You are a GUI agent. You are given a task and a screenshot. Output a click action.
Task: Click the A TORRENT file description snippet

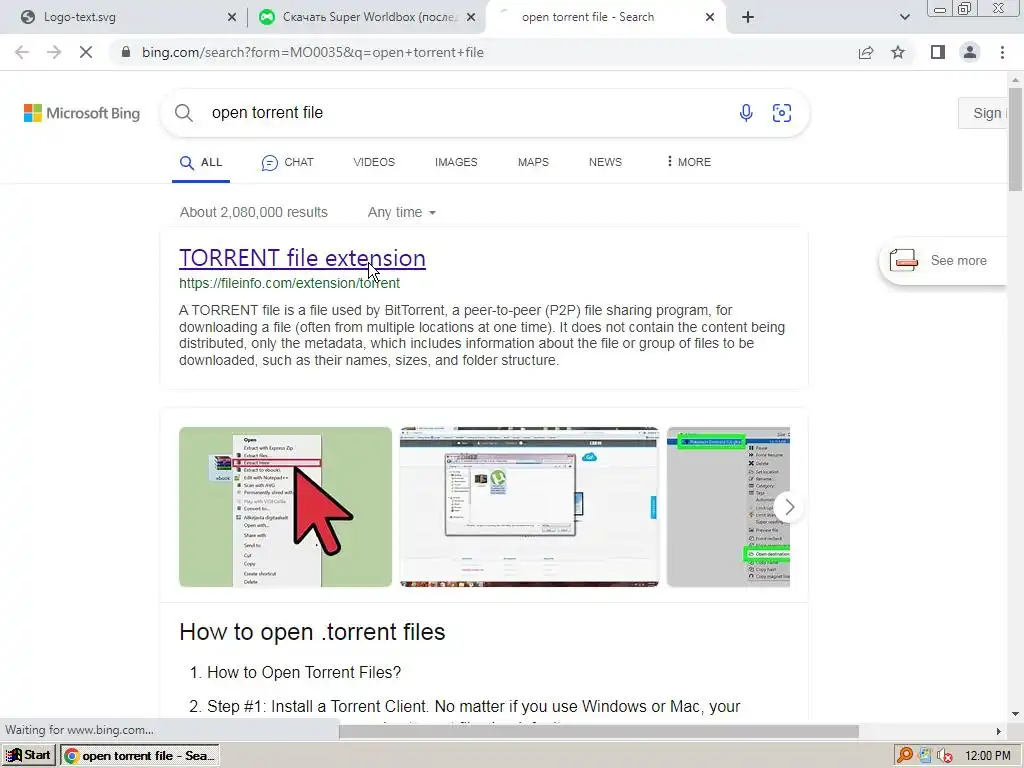click(x=482, y=335)
